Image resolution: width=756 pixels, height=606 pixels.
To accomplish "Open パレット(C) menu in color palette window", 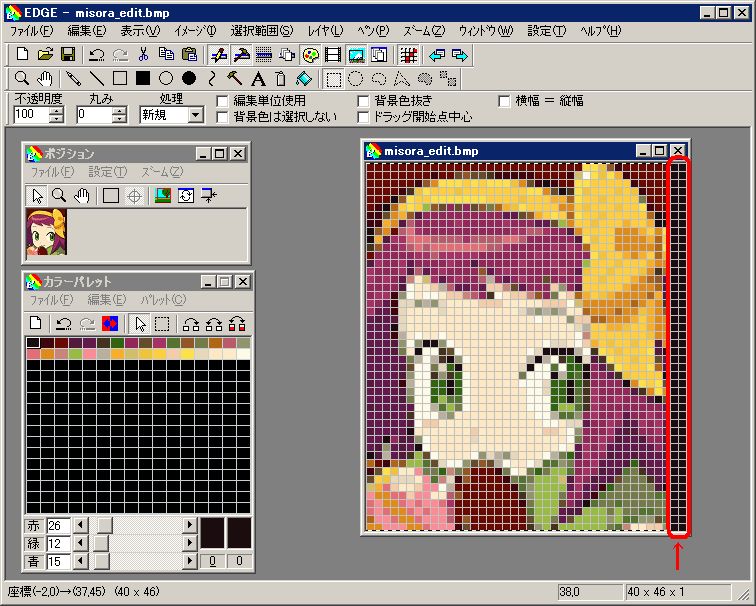I will (163, 300).
